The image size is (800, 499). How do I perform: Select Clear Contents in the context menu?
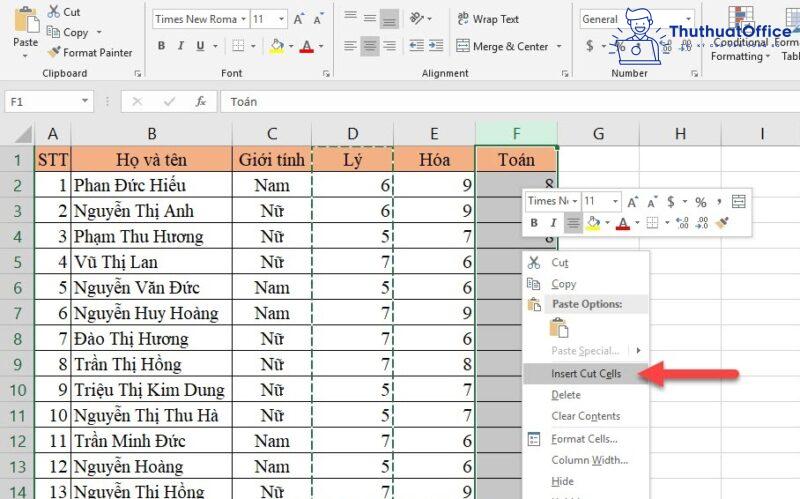click(586, 416)
